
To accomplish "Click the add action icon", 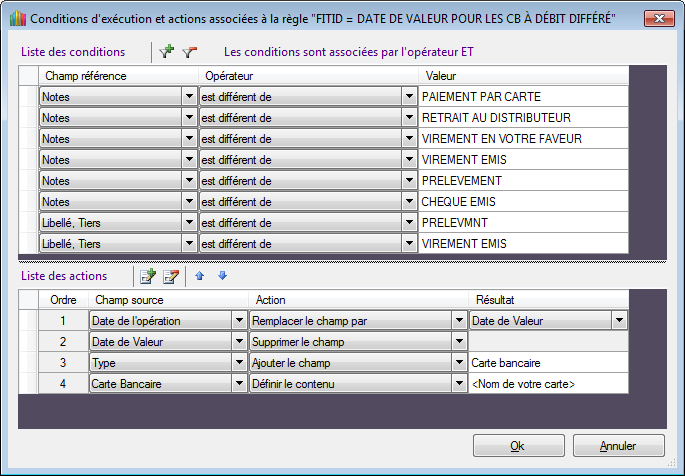I will pyautogui.click(x=148, y=276).
